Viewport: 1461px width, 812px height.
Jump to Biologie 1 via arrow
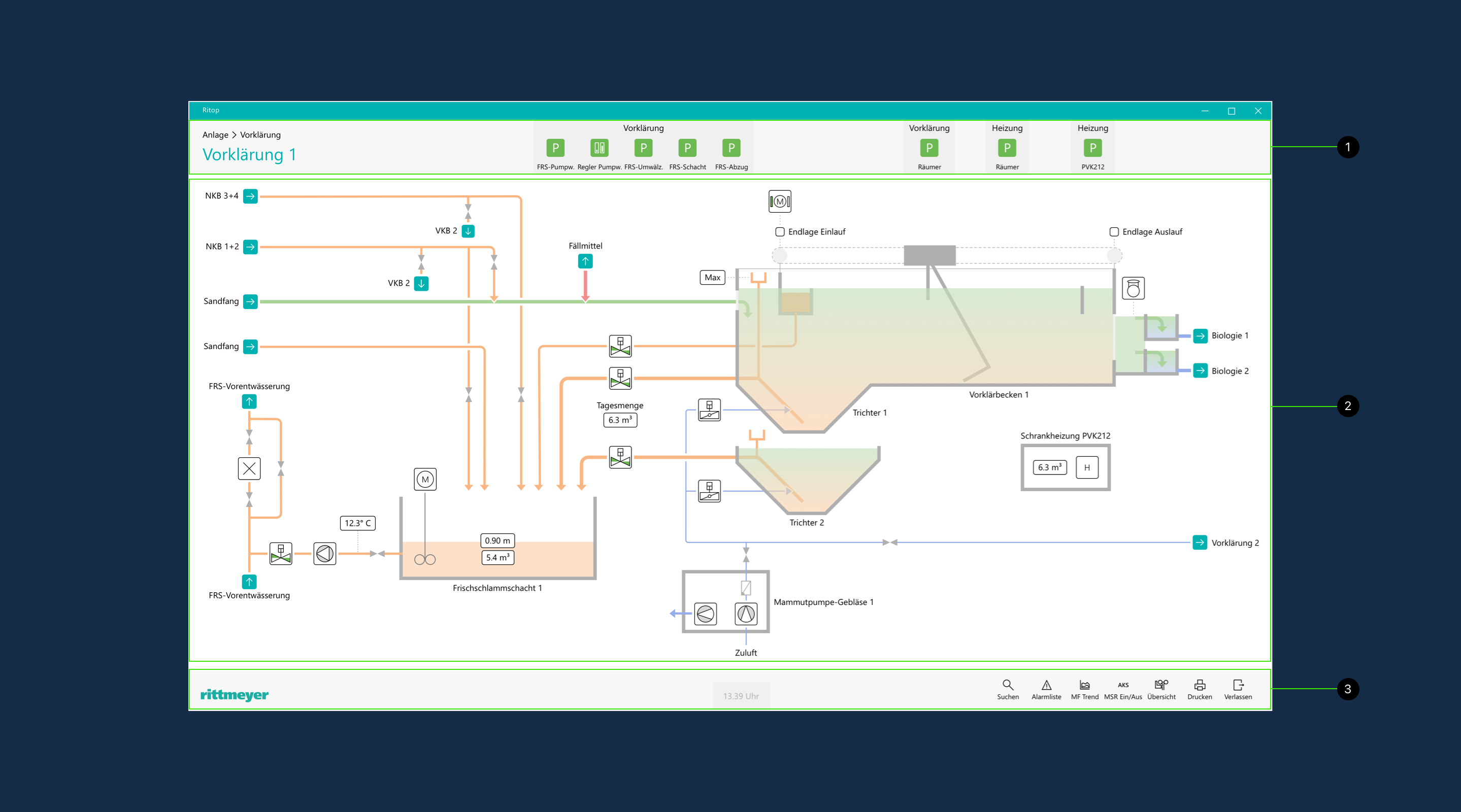[1200, 335]
